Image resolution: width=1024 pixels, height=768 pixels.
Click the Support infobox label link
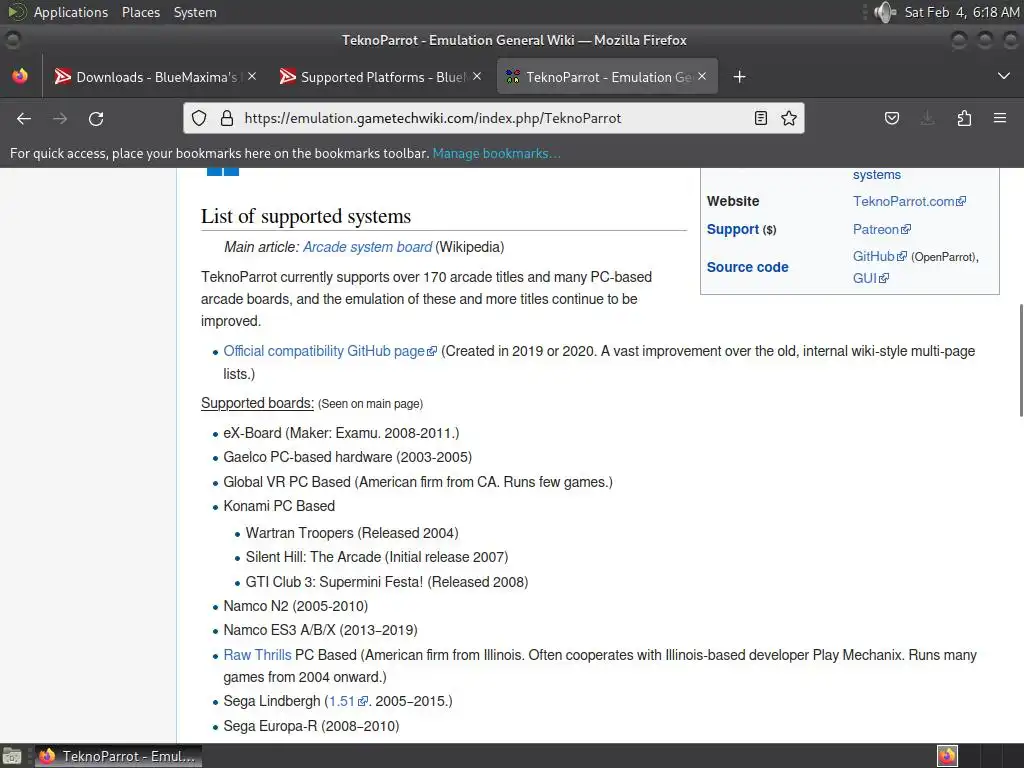[x=733, y=229]
